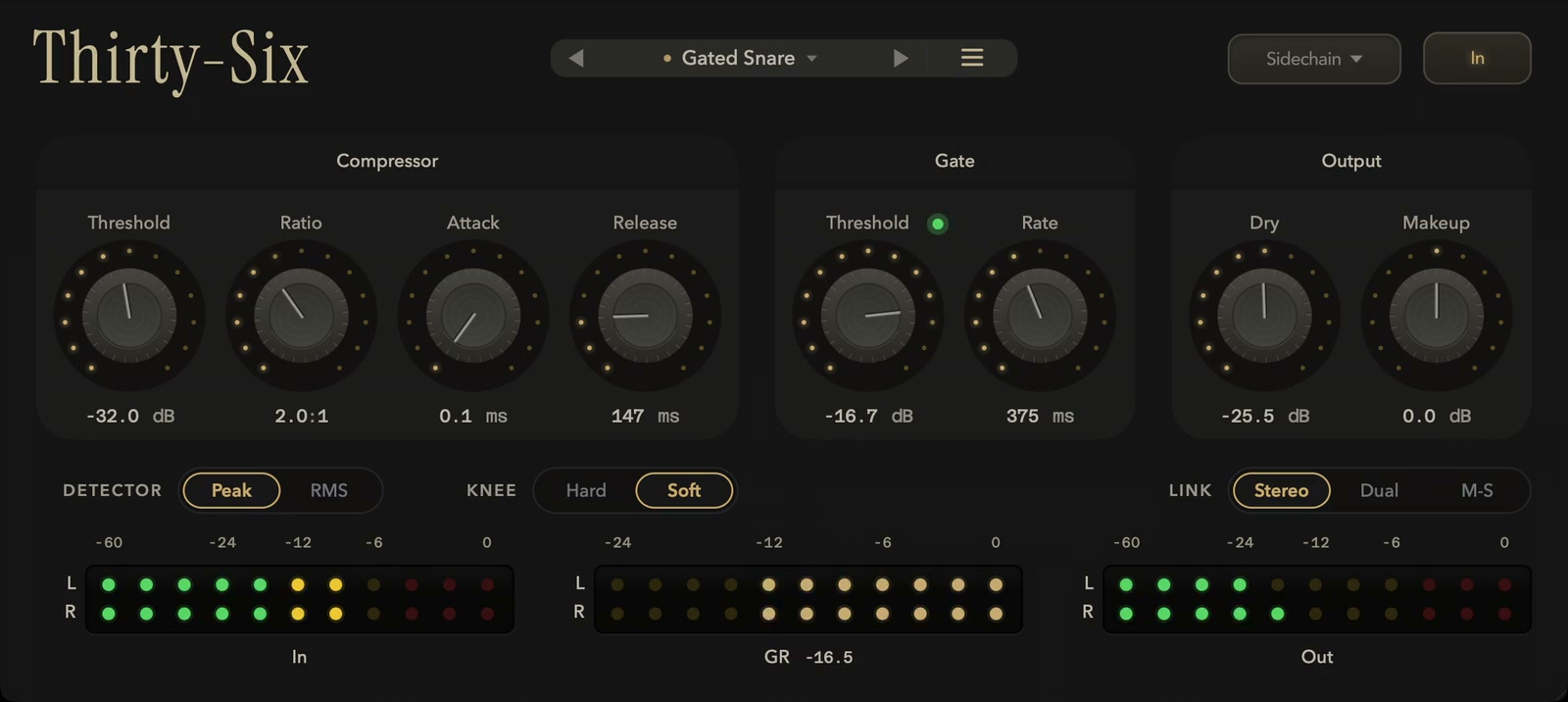Go to the next preset with right arrow
This screenshot has width=1568, height=702.
(901, 58)
